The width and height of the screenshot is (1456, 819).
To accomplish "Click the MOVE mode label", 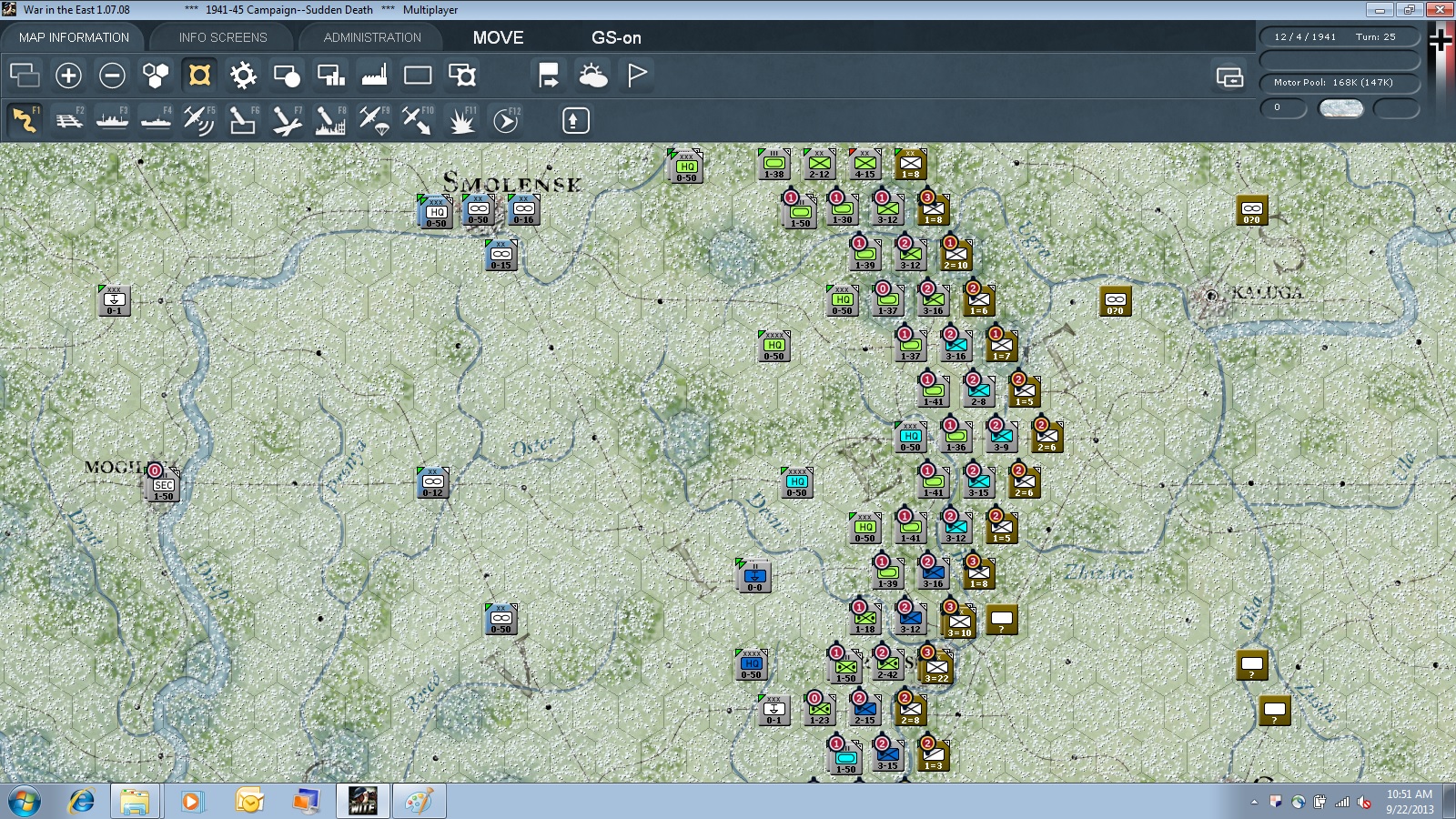I will 498,37.
